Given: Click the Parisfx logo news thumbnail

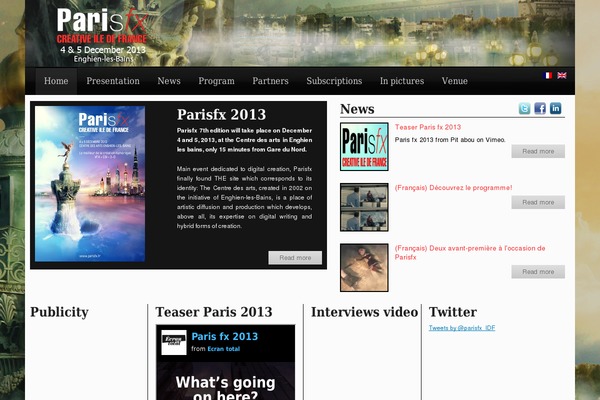Looking at the screenshot, I should (x=364, y=147).
